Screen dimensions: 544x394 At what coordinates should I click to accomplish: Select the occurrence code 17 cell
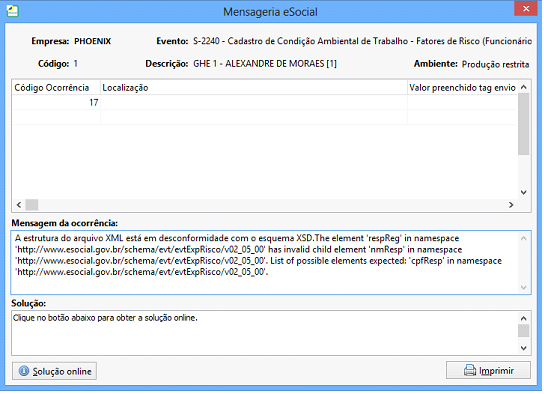click(x=57, y=103)
